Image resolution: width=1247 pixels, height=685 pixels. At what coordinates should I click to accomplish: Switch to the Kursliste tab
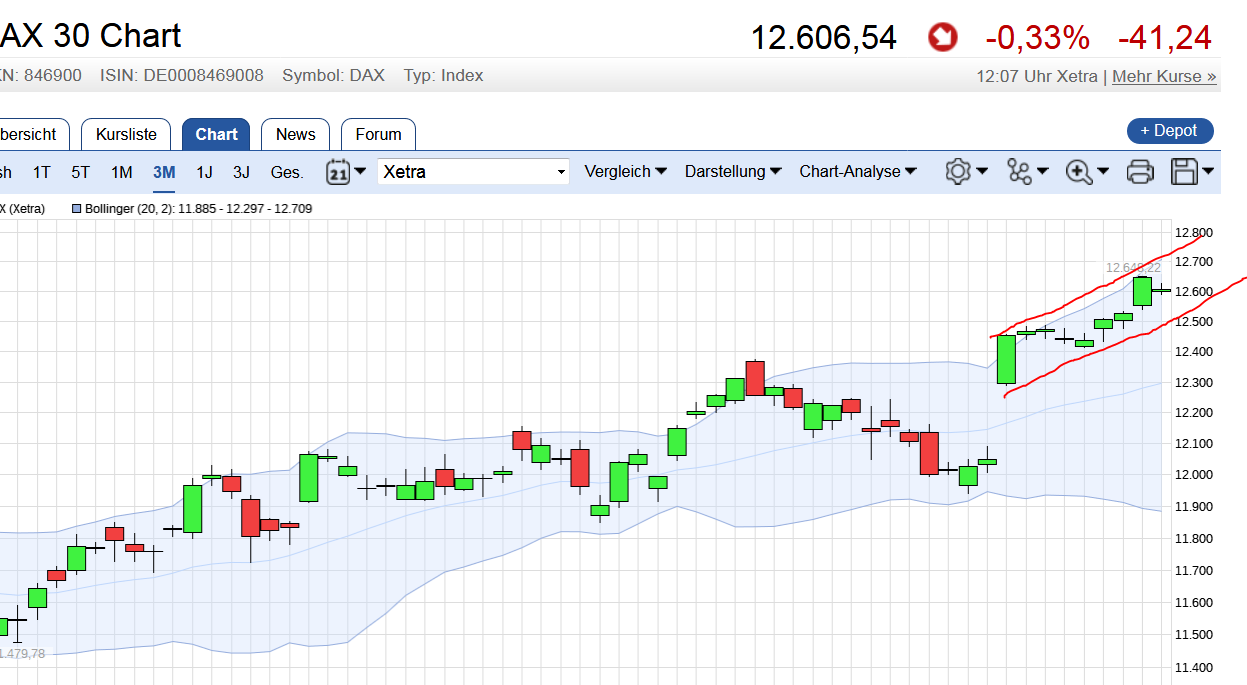tap(126, 134)
